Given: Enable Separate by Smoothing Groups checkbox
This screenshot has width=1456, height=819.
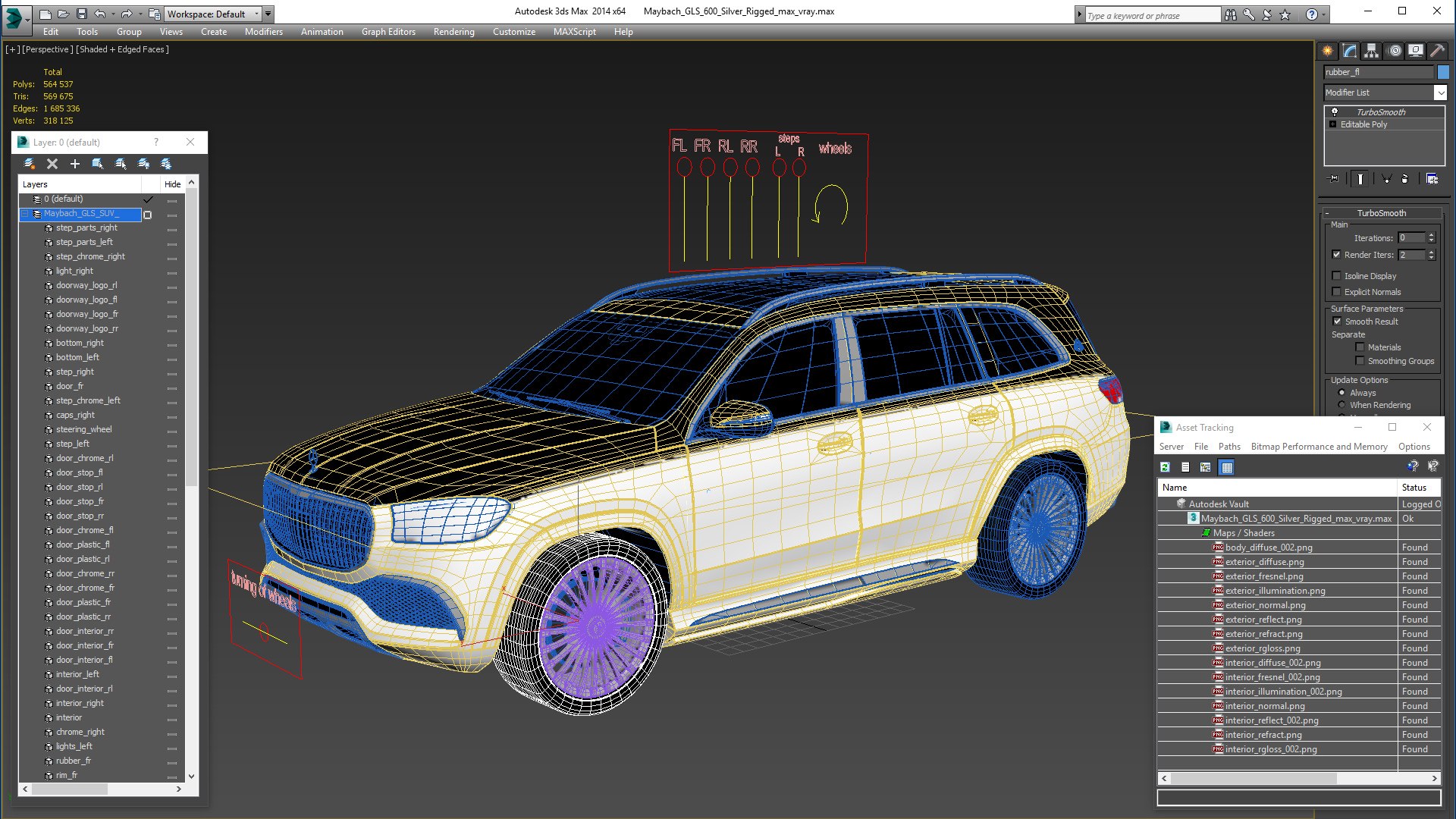Looking at the screenshot, I should (x=1360, y=361).
